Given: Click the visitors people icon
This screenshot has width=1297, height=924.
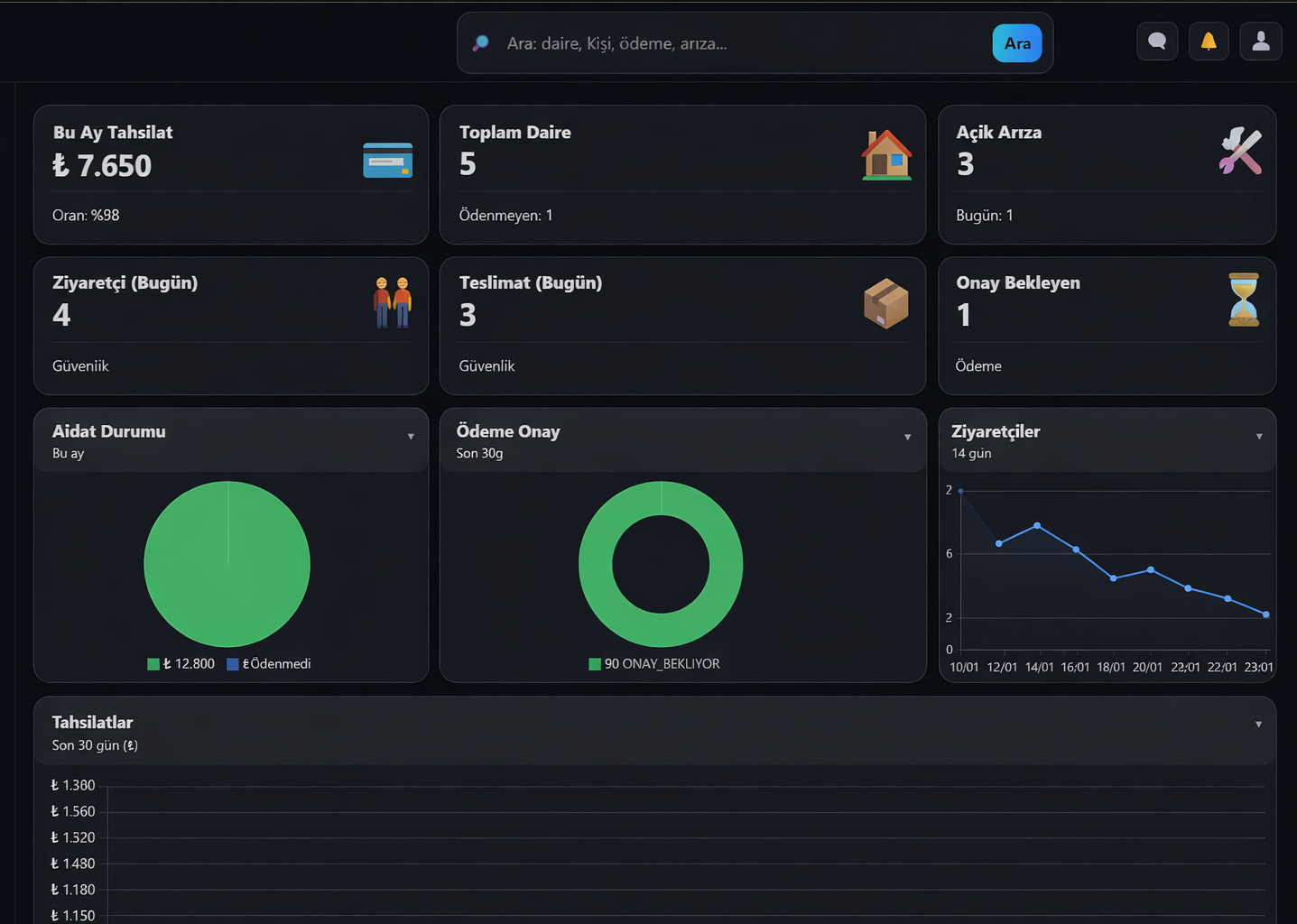Looking at the screenshot, I should pyautogui.click(x=393, y=303).
